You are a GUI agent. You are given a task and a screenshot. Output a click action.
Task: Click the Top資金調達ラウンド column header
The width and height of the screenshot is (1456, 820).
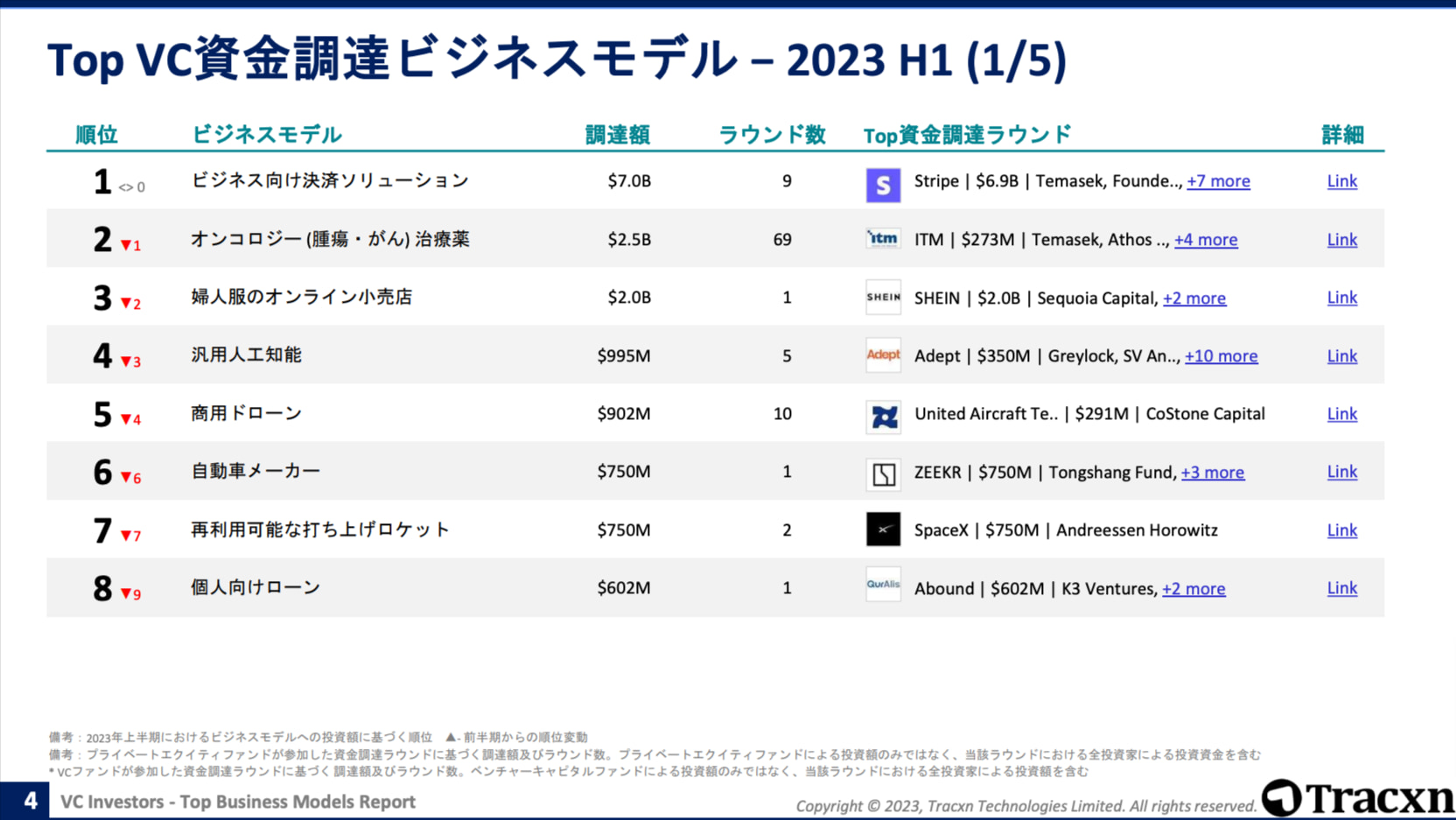pos(968,135)
